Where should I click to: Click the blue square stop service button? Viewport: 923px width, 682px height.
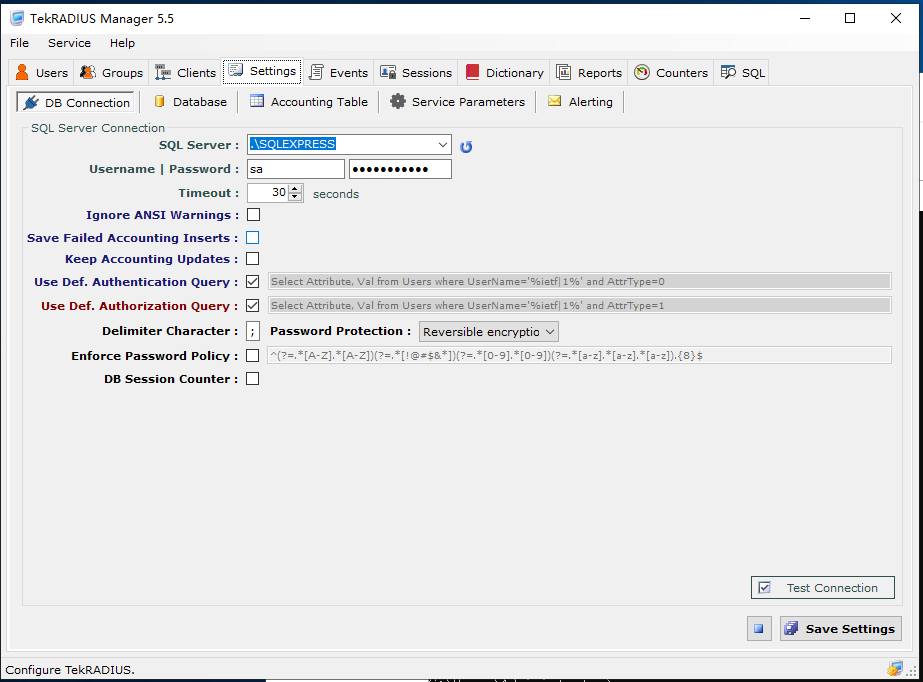point(759,629)
